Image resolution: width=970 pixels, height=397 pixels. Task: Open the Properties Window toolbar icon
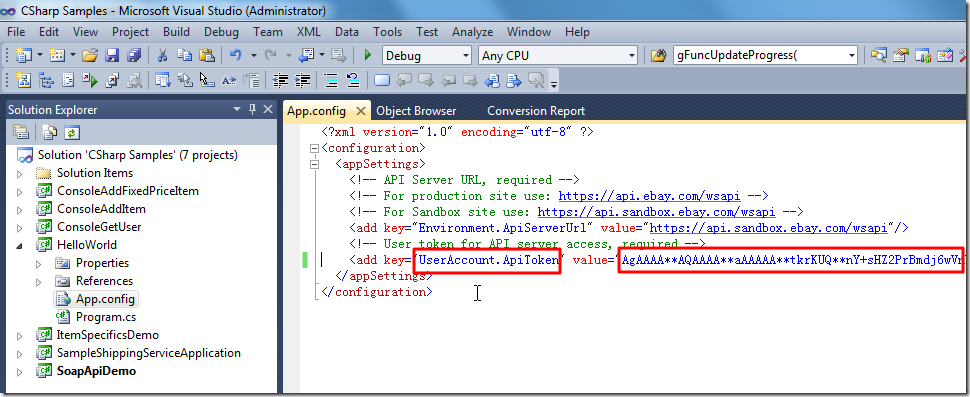(901, 55)
